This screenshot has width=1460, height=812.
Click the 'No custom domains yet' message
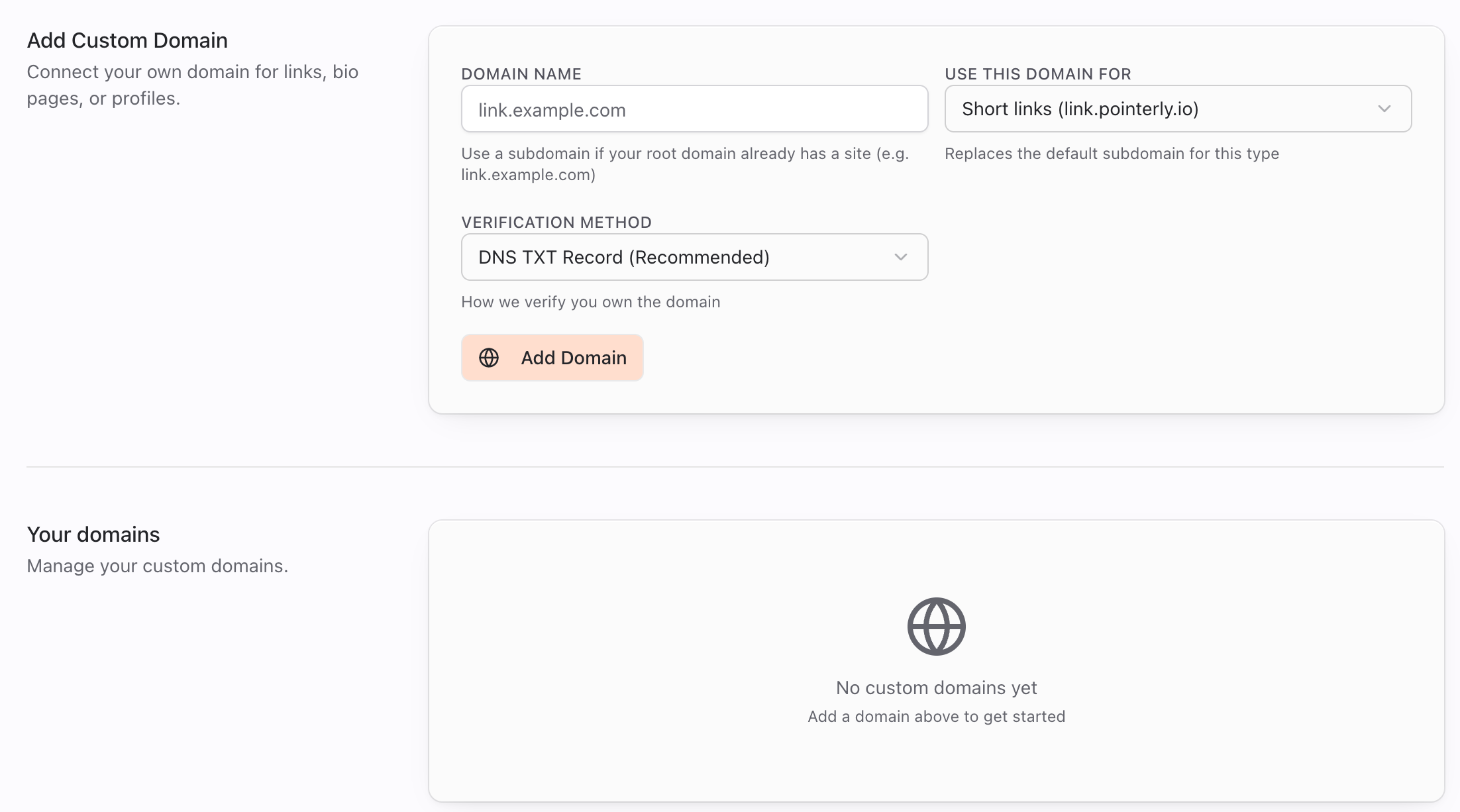(x=936, y=687)
